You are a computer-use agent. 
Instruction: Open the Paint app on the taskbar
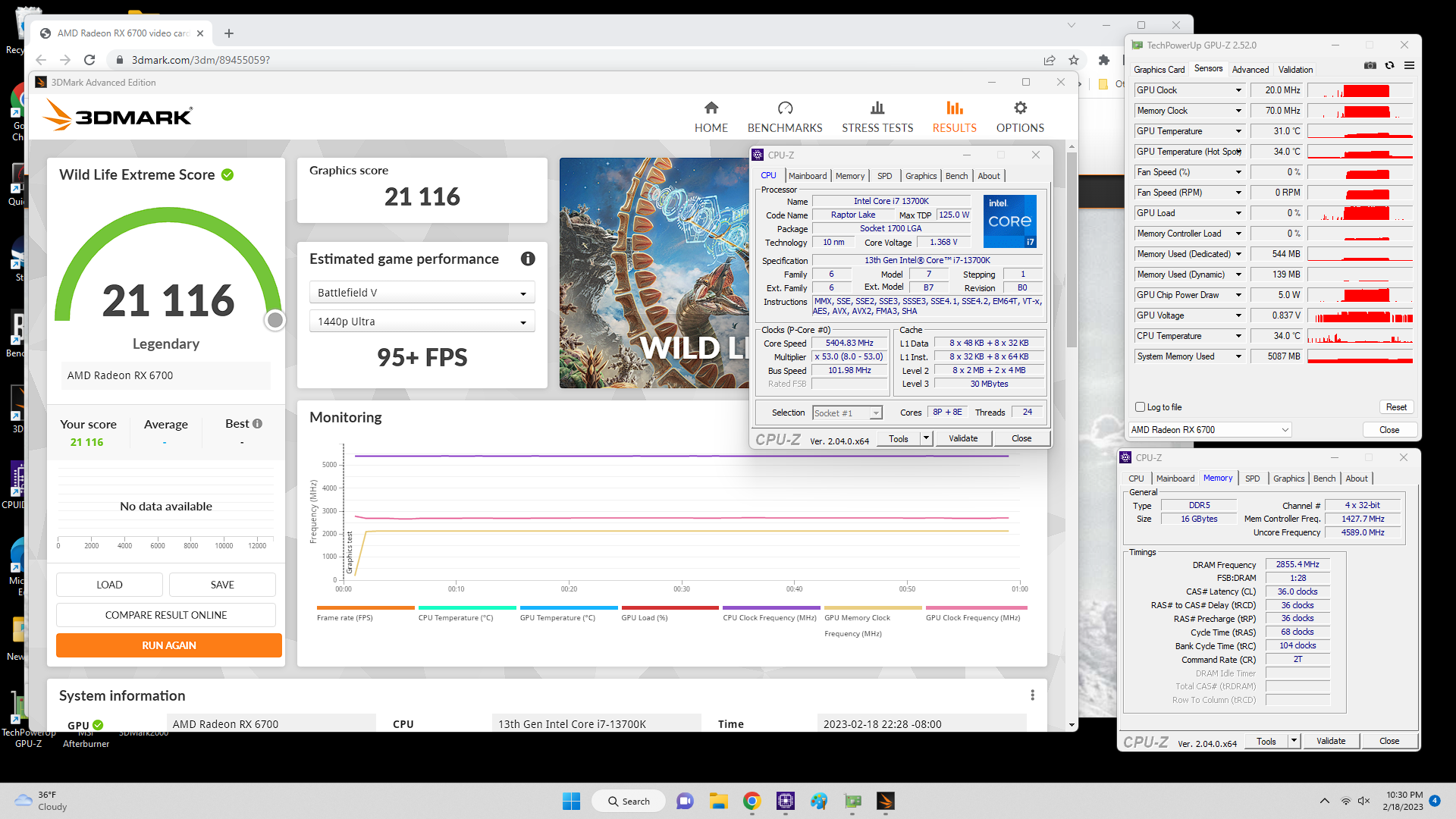(x=818, y=801)
